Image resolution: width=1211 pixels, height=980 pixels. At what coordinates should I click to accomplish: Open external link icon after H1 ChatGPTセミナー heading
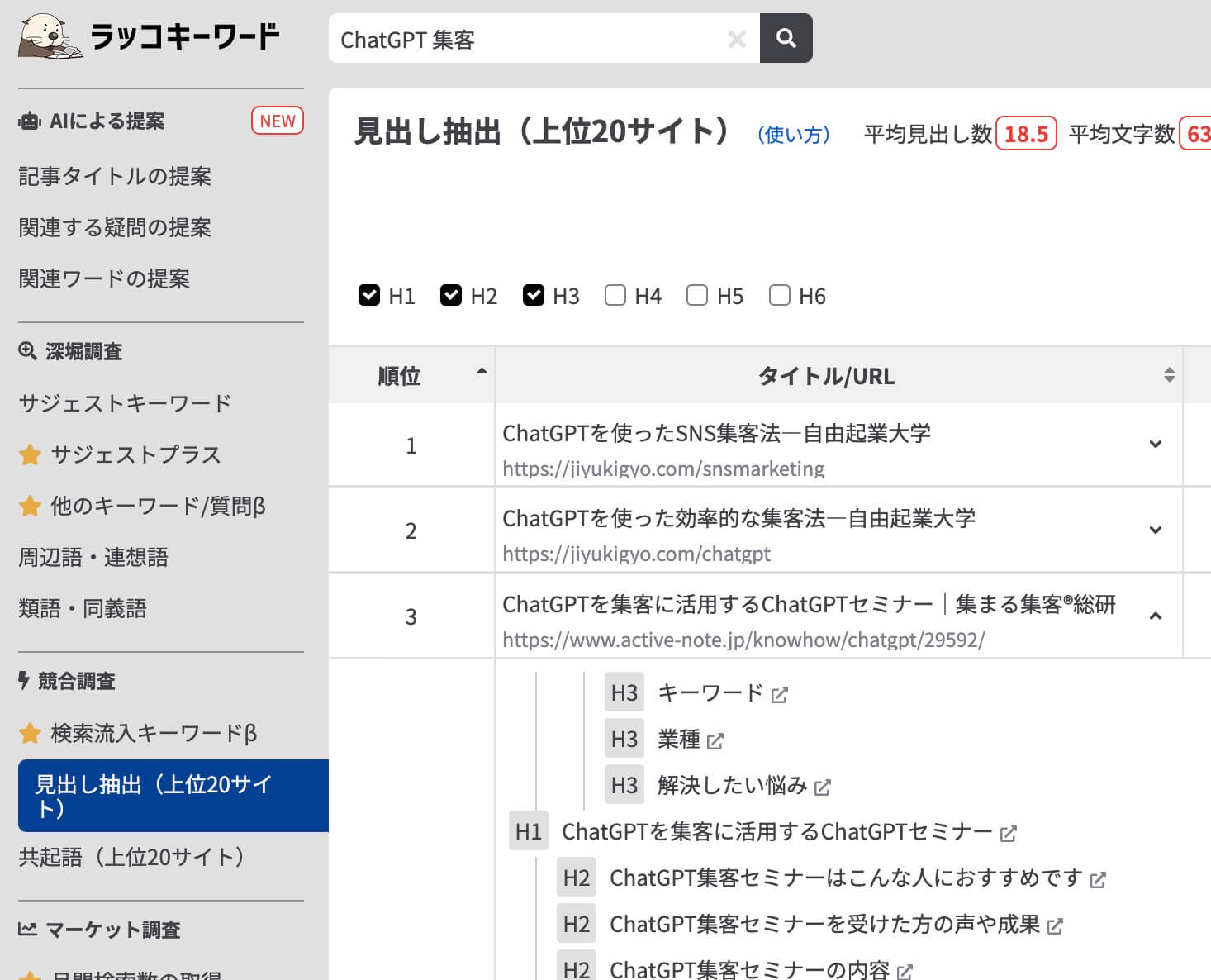coord(1008,834)
